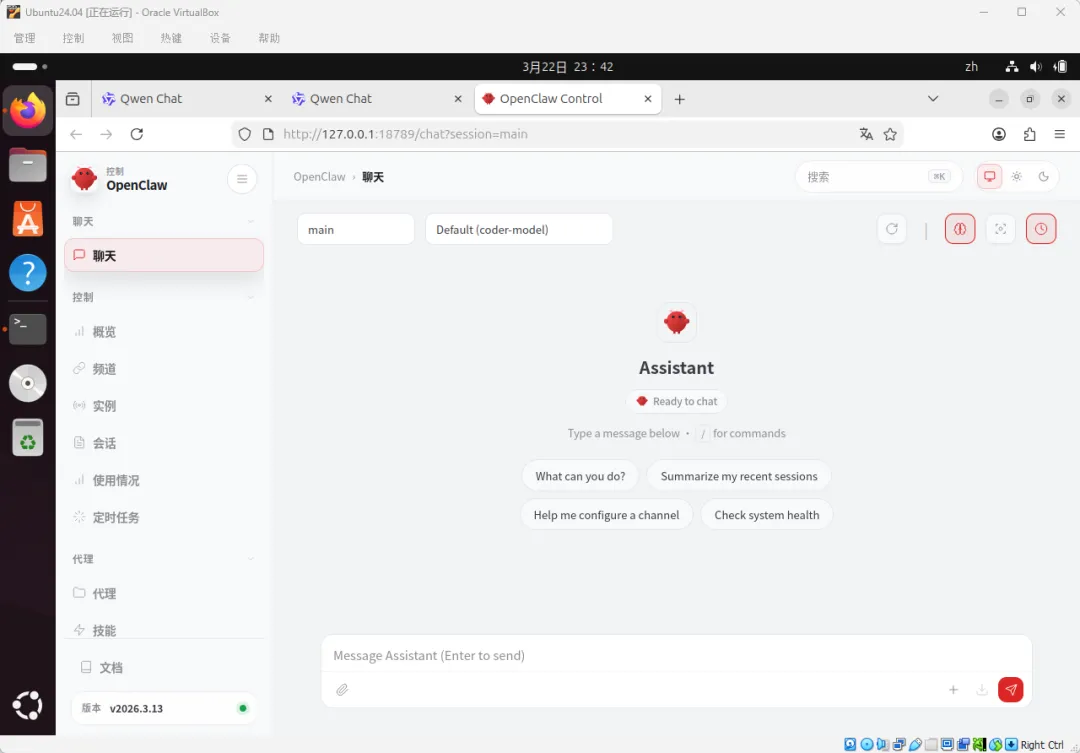Click the OpenClaw logo in sidebar
The height and width of the screenshot is (753, 1080).
(85, 178)
